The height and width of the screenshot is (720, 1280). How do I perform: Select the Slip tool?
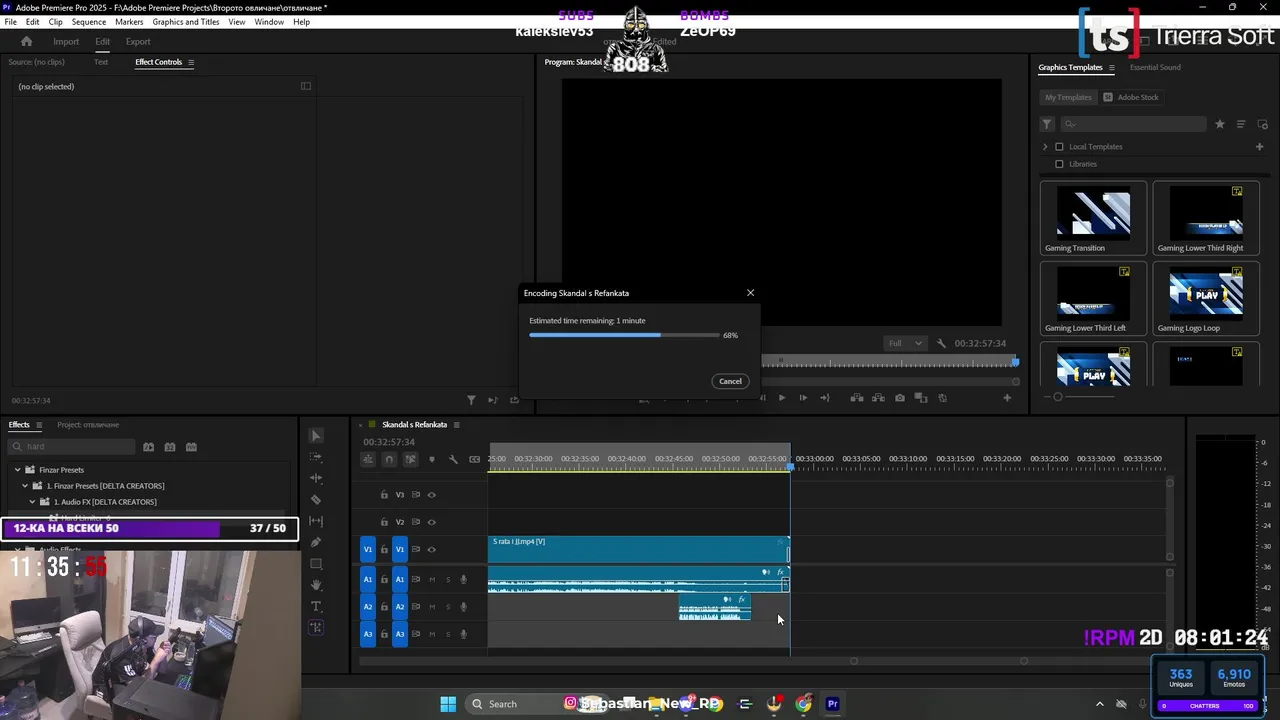(316, 521)
